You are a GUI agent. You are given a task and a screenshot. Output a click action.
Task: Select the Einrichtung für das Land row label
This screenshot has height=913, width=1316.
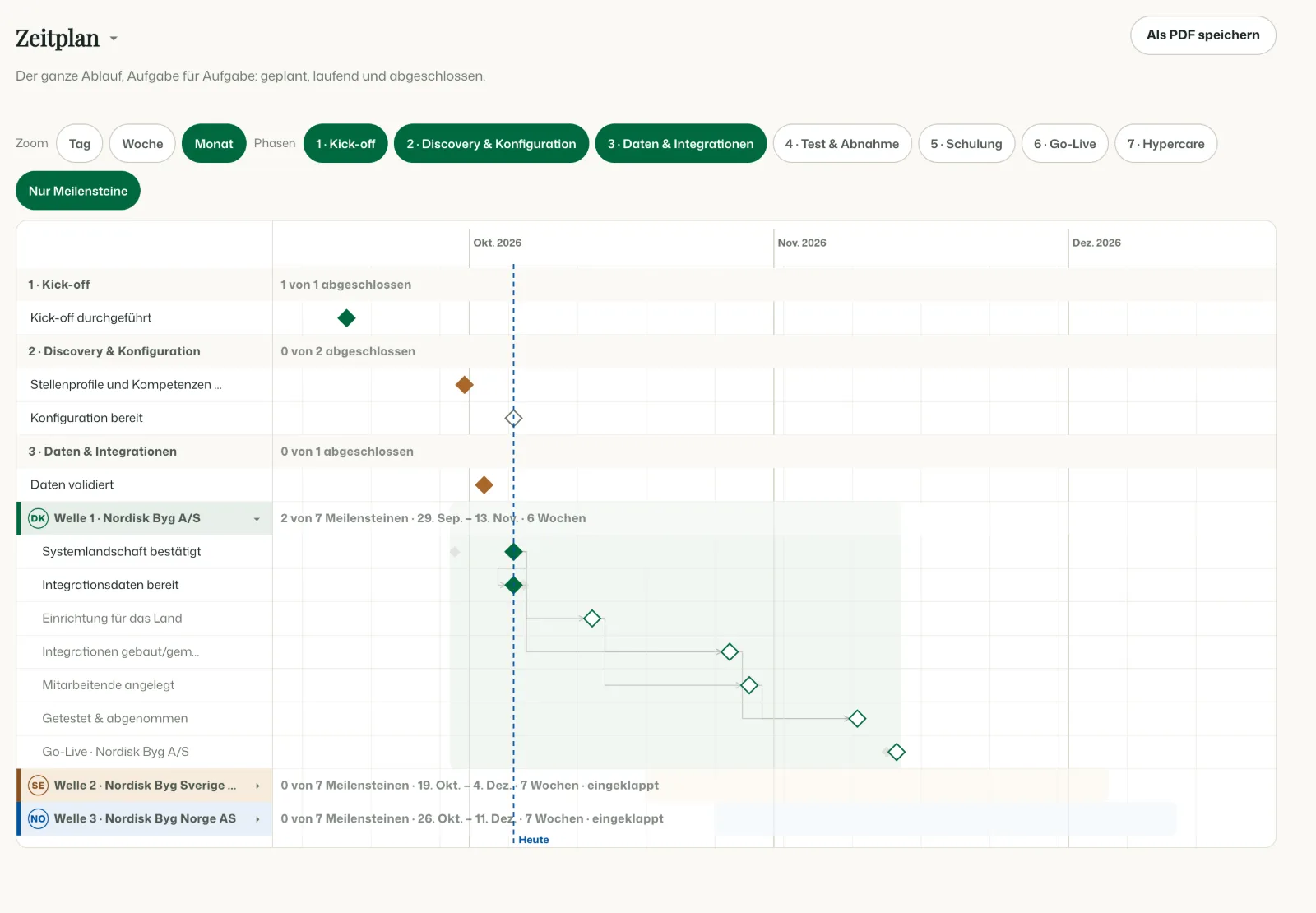[x=112, y=619]
